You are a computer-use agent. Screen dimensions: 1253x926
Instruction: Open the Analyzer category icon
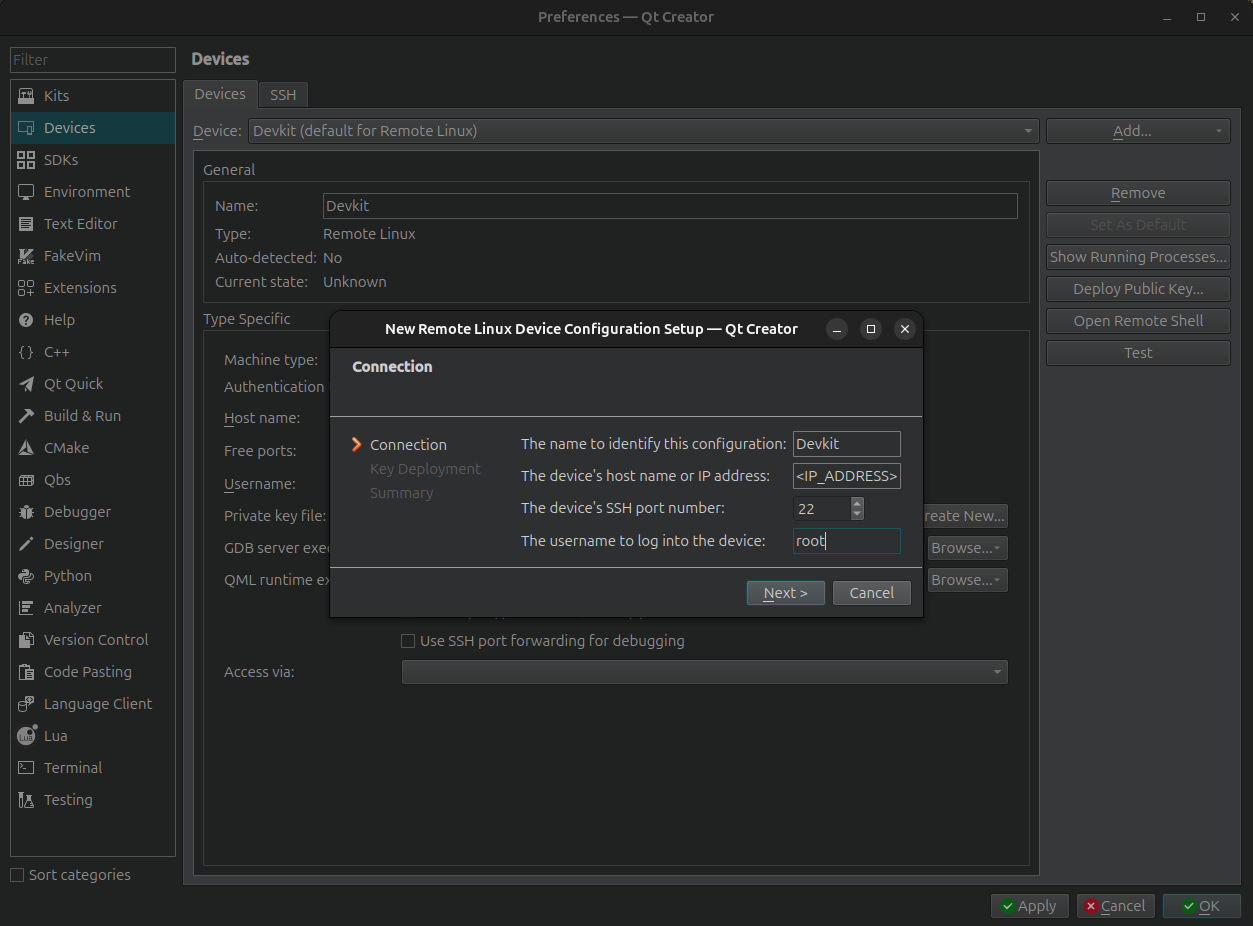26,608
